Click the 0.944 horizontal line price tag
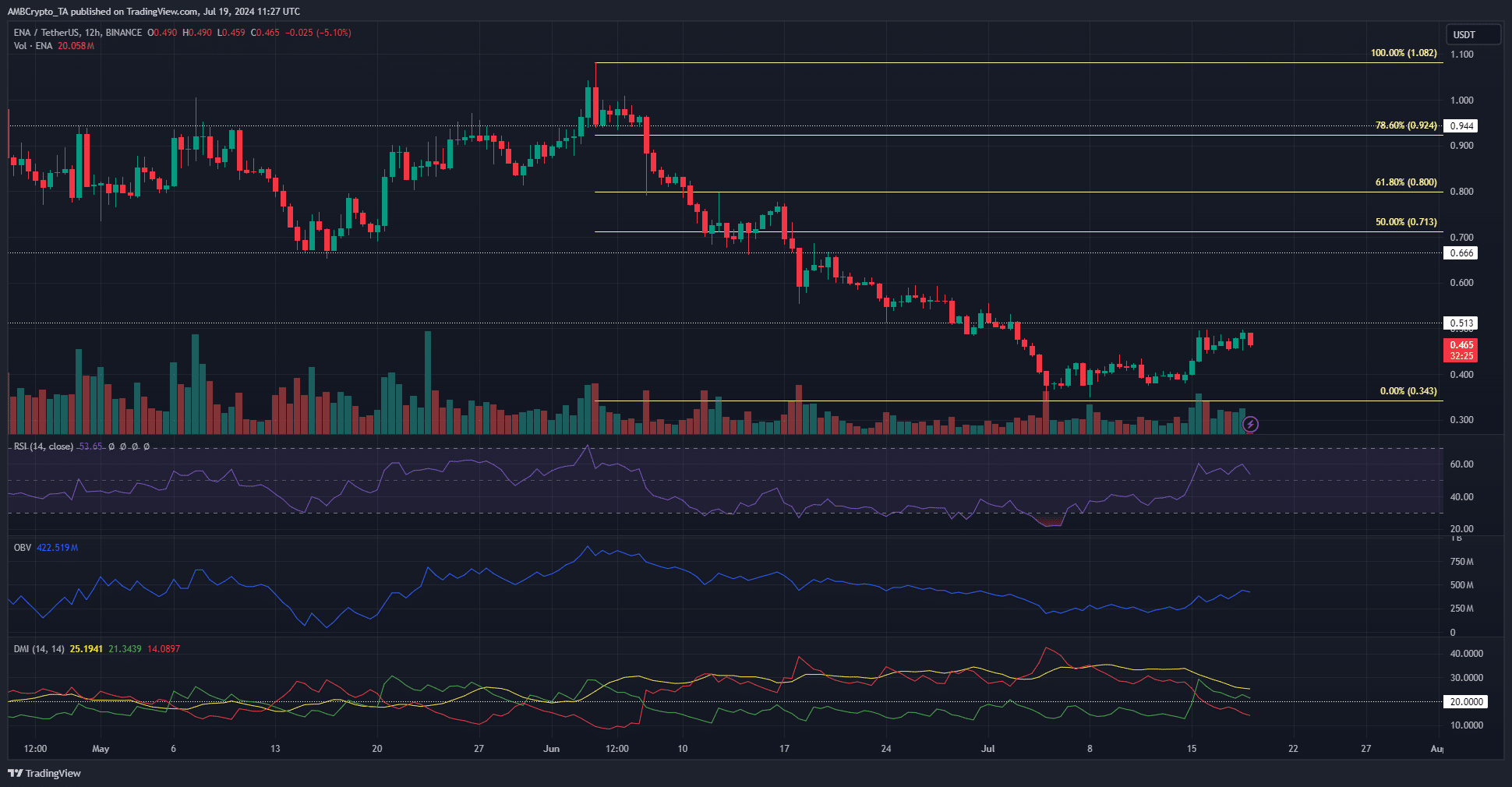1512x787 pixels. (1461, 126)
